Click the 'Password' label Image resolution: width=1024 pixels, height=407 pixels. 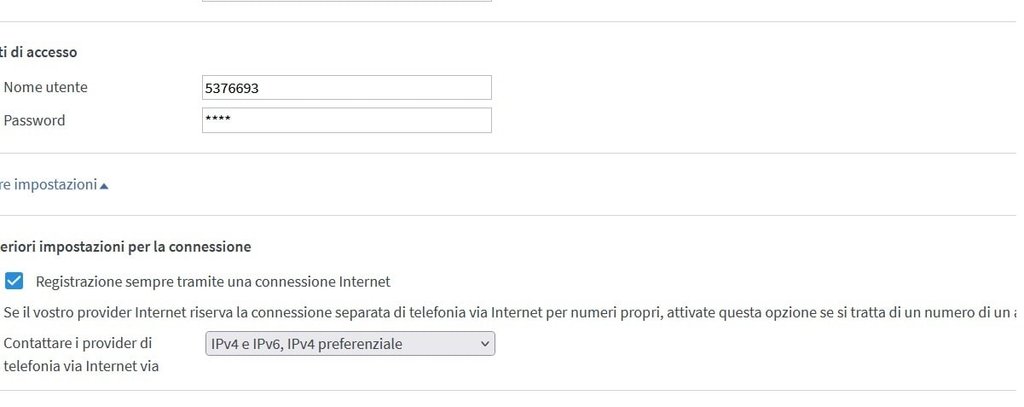(x=34, y=120)
